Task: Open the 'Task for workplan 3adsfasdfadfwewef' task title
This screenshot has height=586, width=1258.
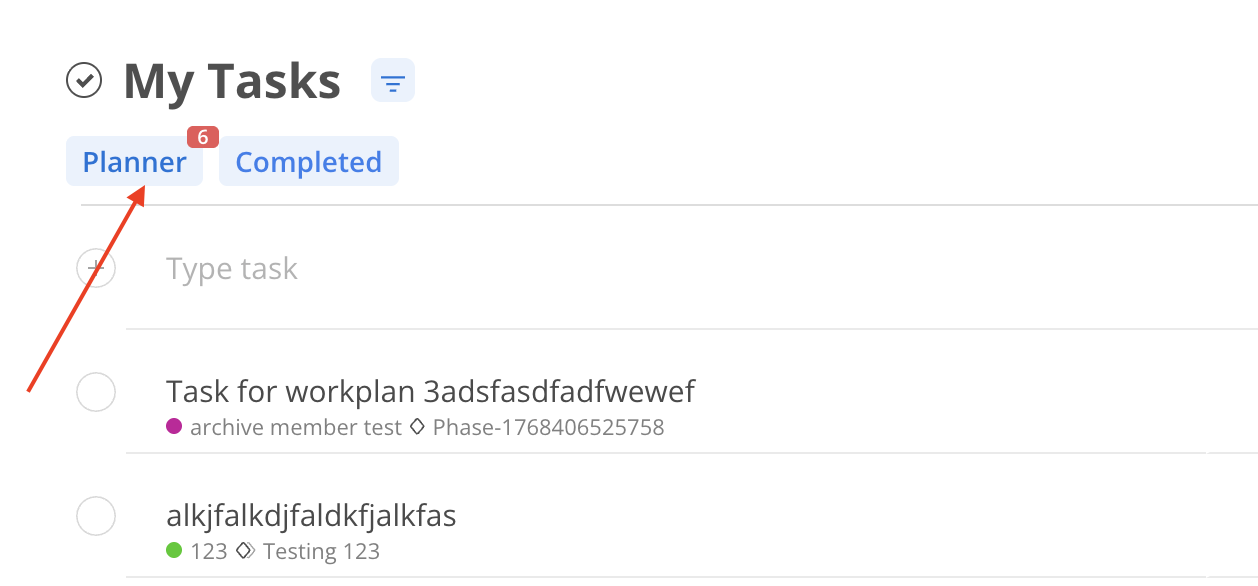Action: coord(430,391)
